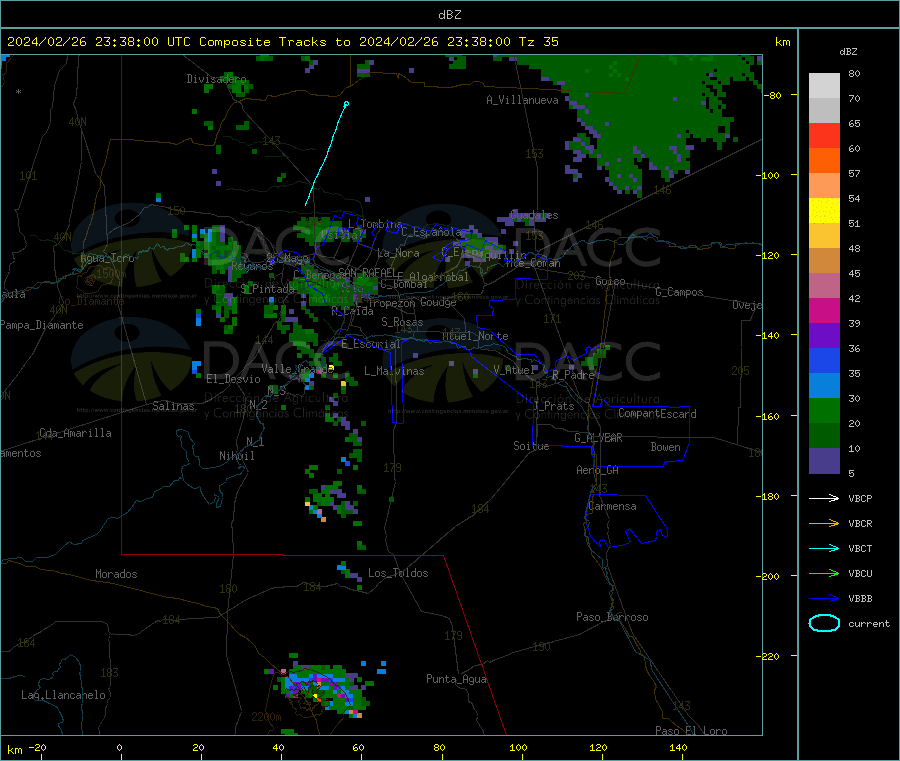Click the SAN_RAFAEL map label
The height and width of the screenshot is (761, 900).
(367, 272)
